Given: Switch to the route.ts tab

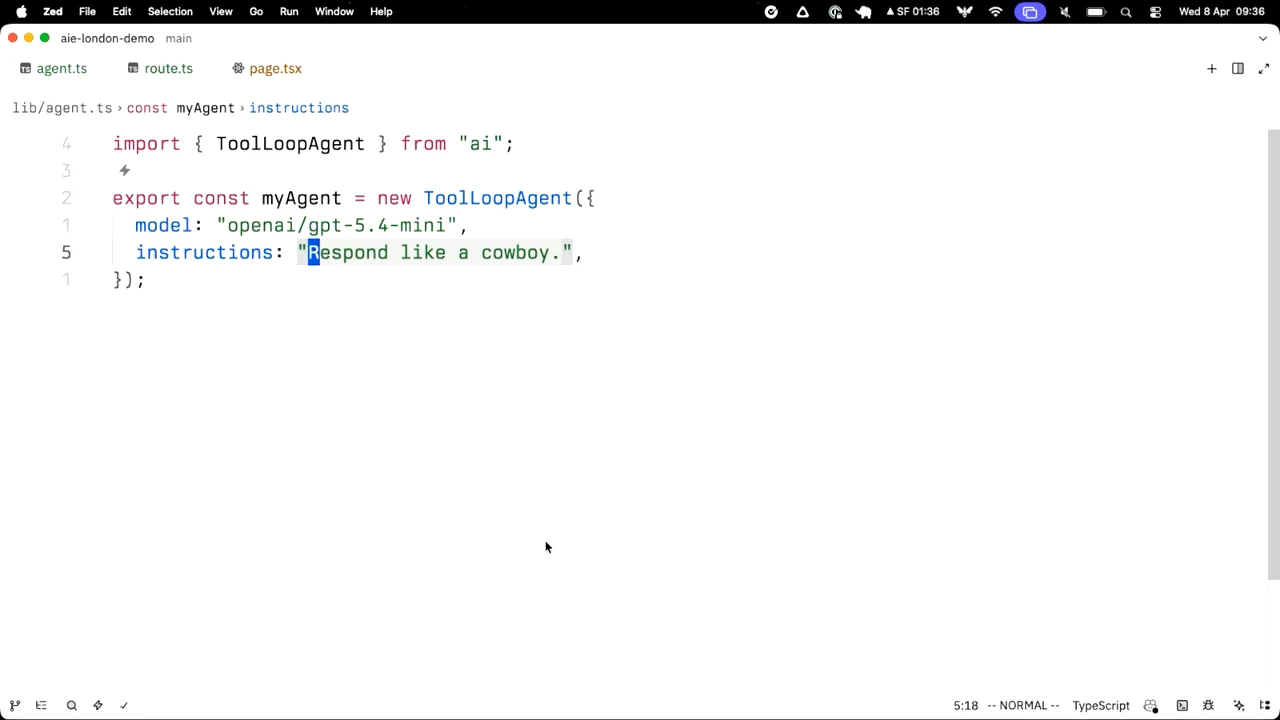Looking at the screenshot, I should [160, 69].
